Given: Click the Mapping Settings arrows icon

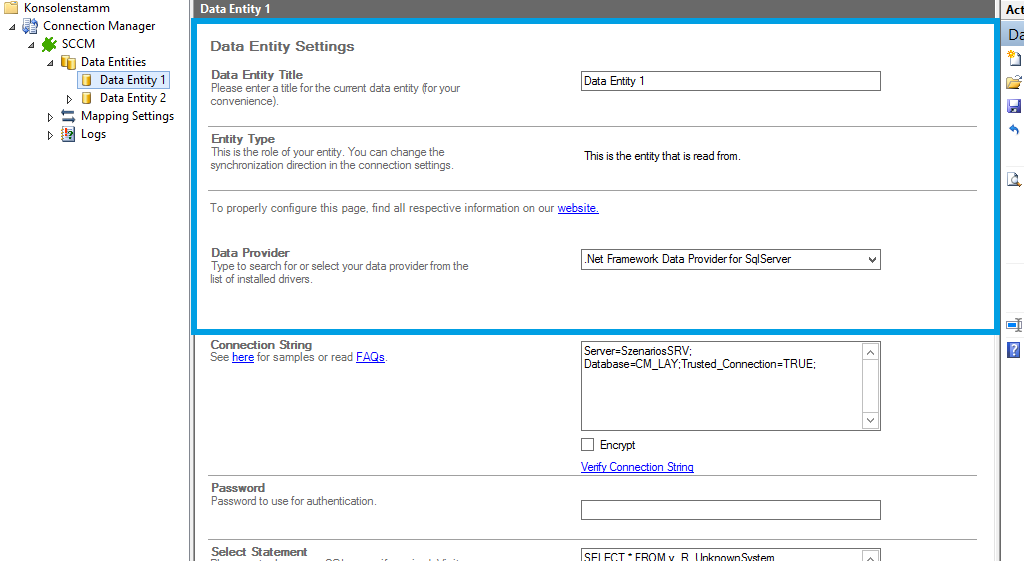Looking at the screenshot, I should pos(68,116).
